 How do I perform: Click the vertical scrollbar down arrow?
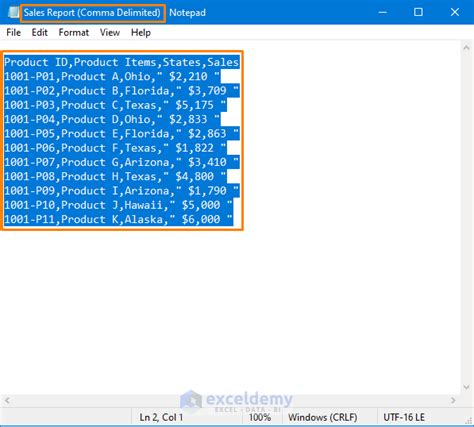(466, 387)
